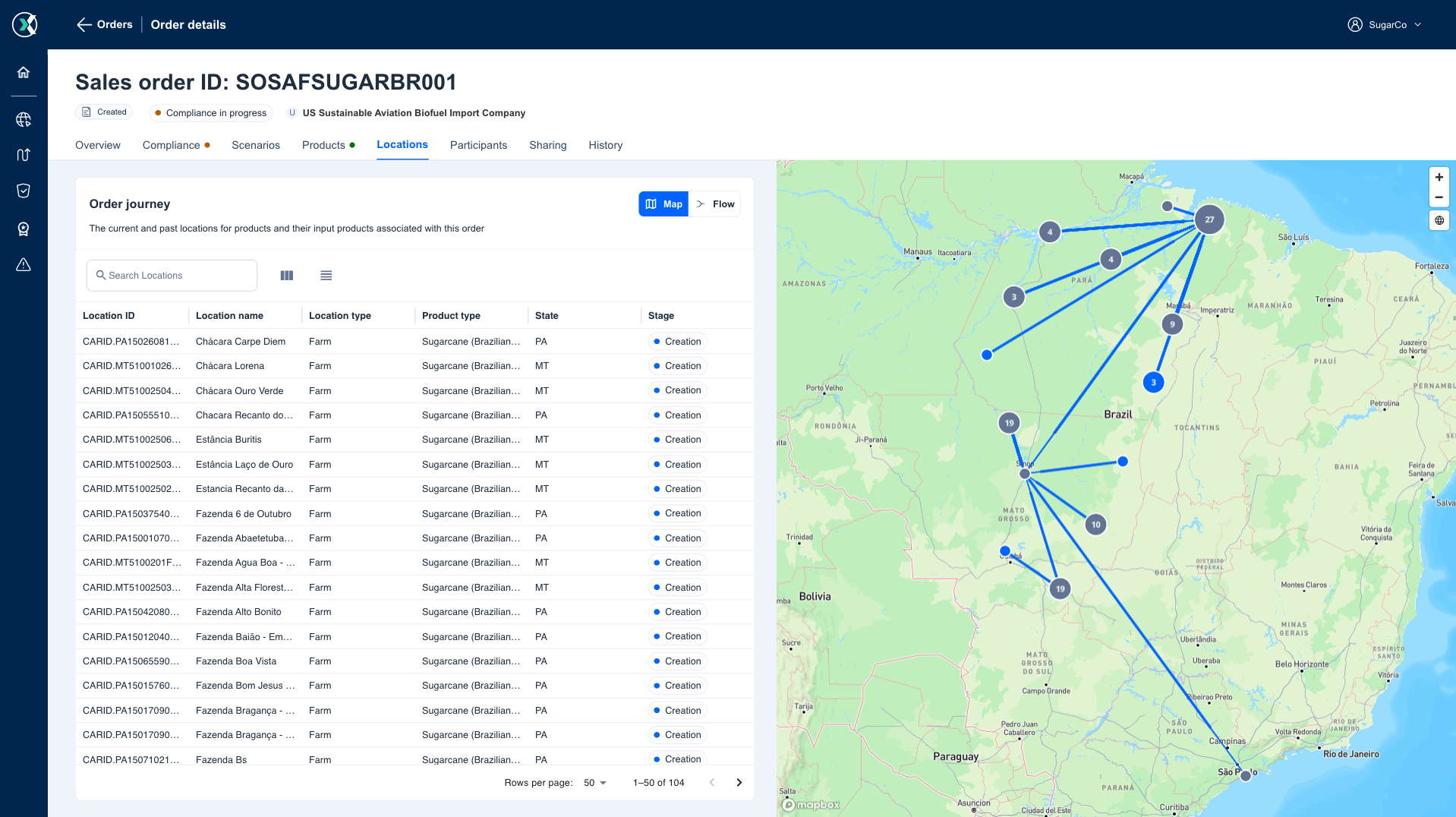Toggle list density view icon
Image resolution: width=1456 pixels, height=817 pixels.
(x=326, y=276)
